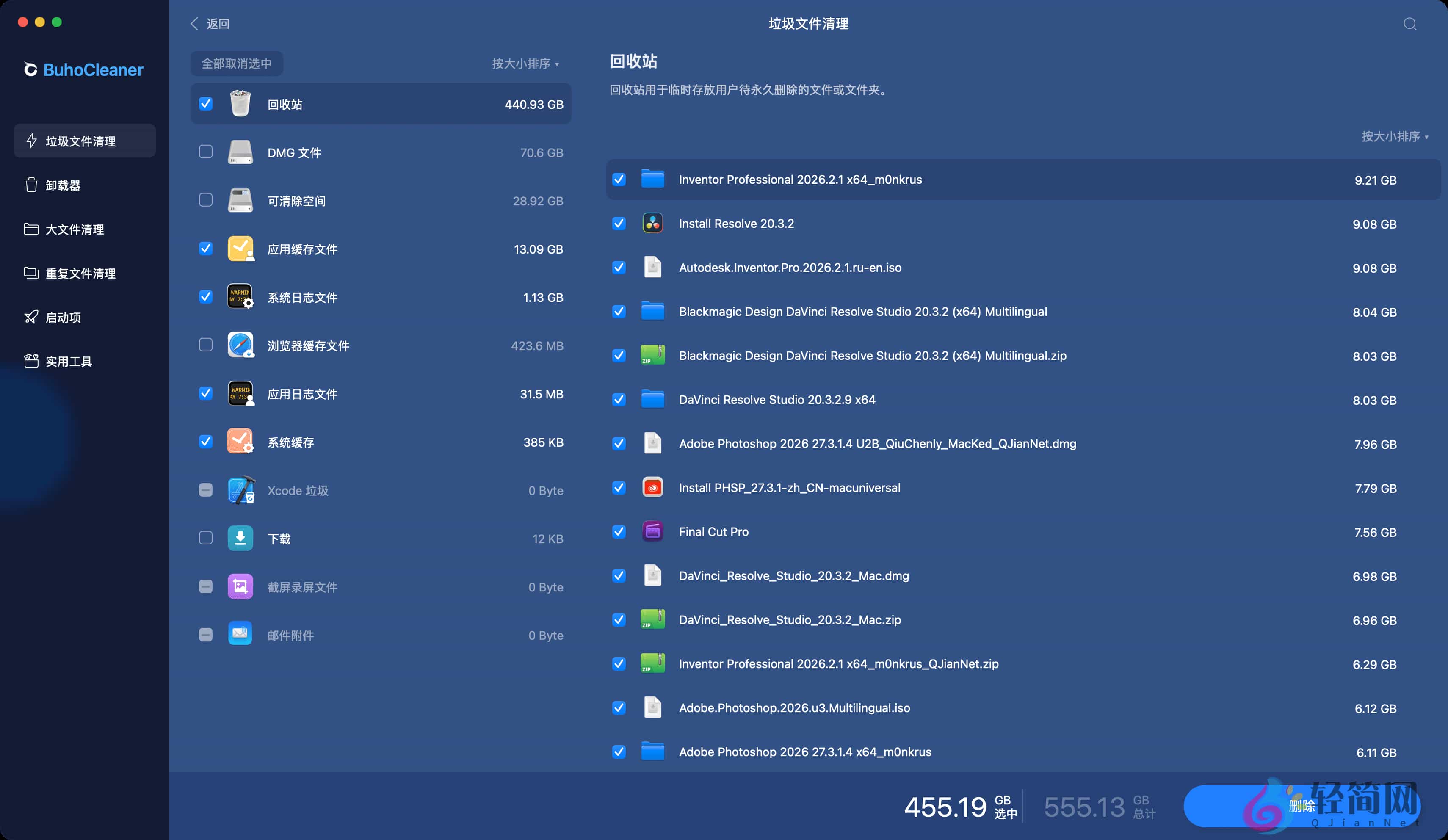Click the back chevron next to 返回
The image size is (1448, 840).
pos(195,24)
